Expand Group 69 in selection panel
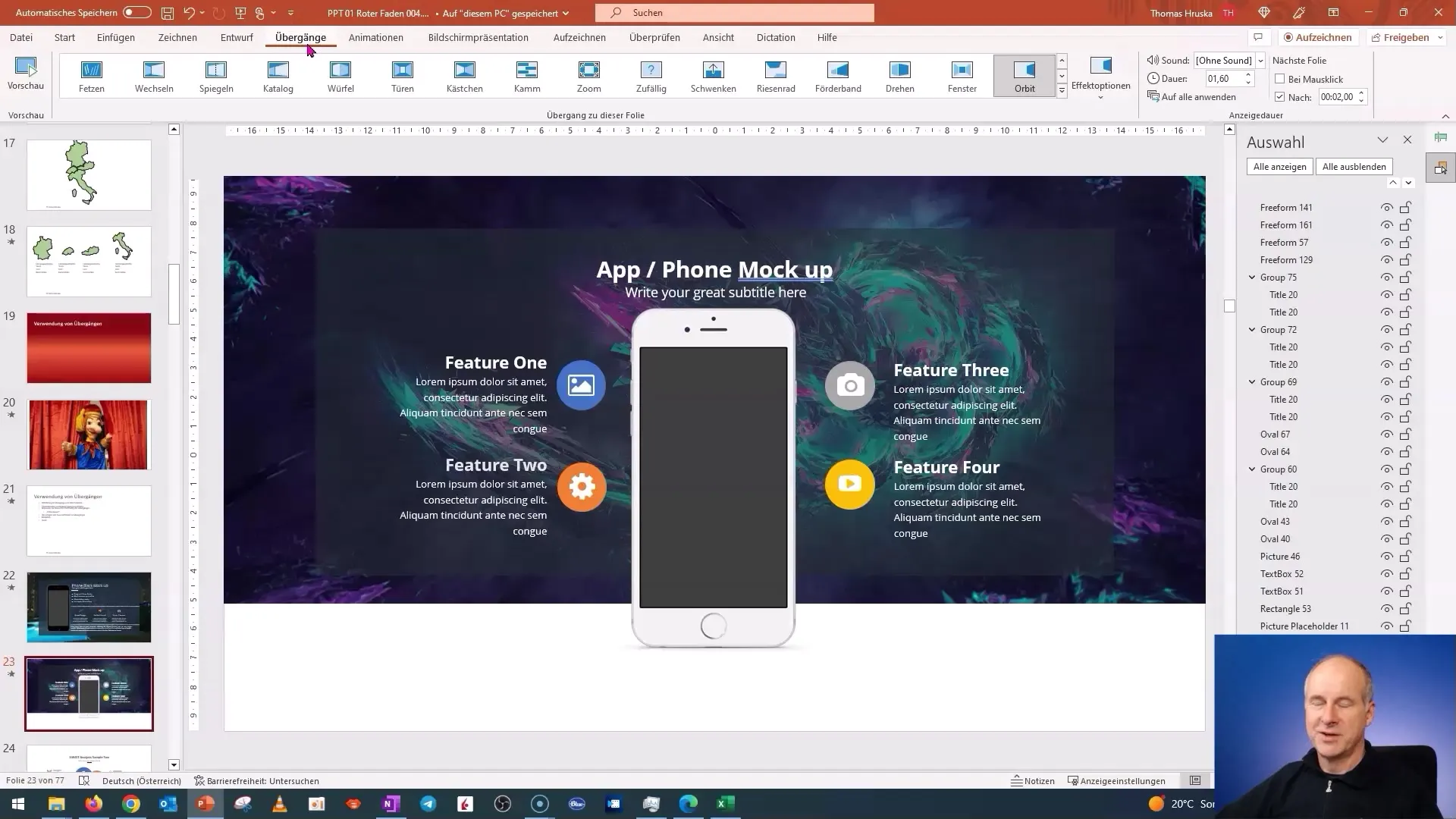Screen dimensions: 1456x819 click(x=1253, y=382)
